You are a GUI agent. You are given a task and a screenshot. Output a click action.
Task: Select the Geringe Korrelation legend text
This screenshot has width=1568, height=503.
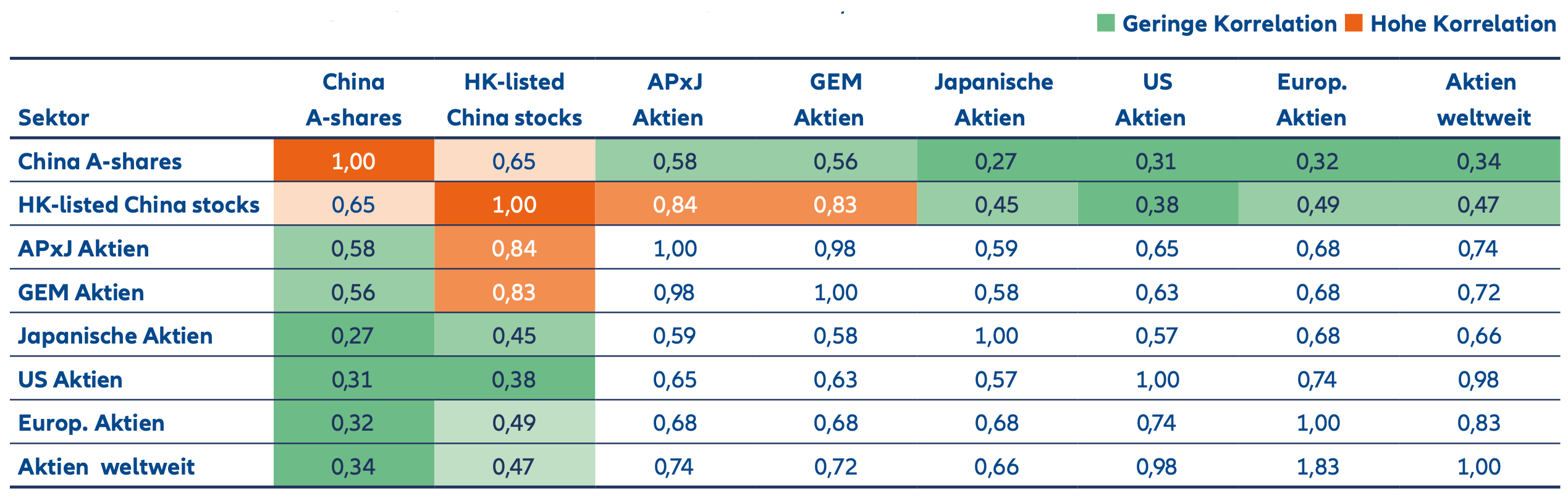click(1229, 24)
